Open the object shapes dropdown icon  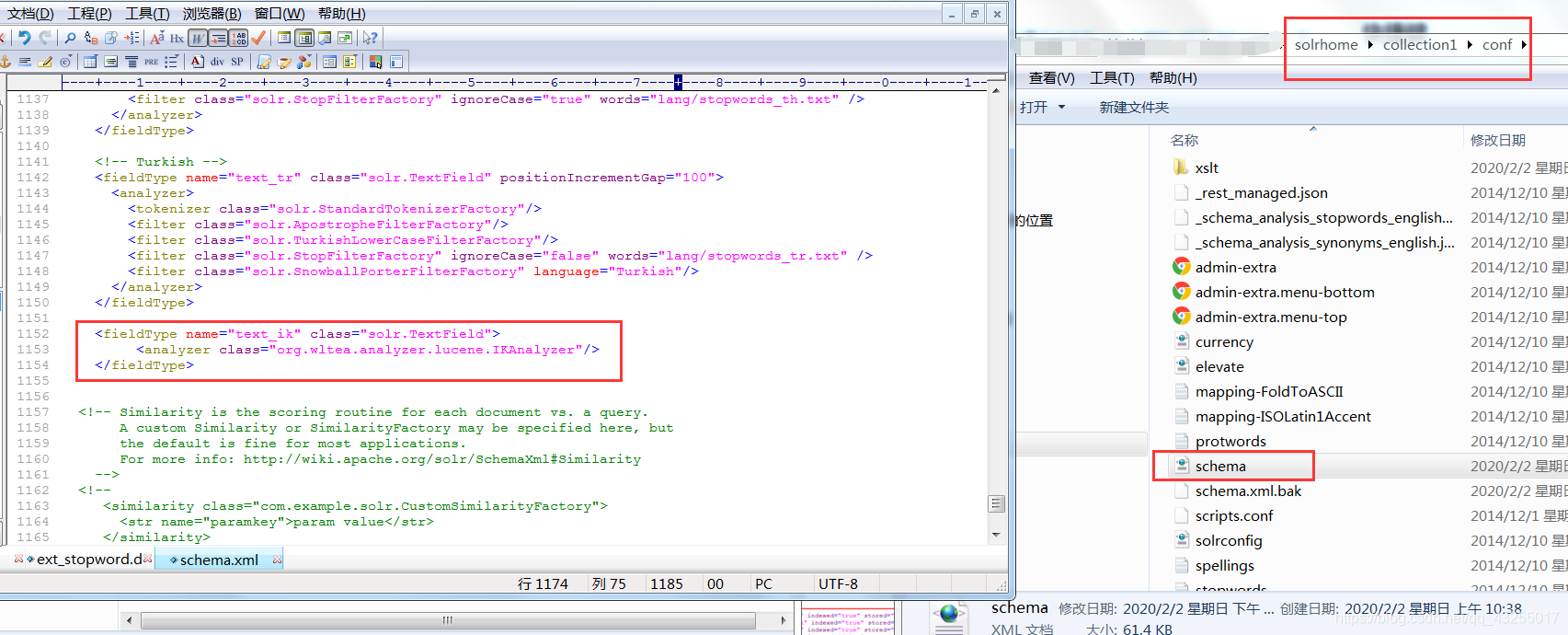pyautogui.click(x=304, y=62)
